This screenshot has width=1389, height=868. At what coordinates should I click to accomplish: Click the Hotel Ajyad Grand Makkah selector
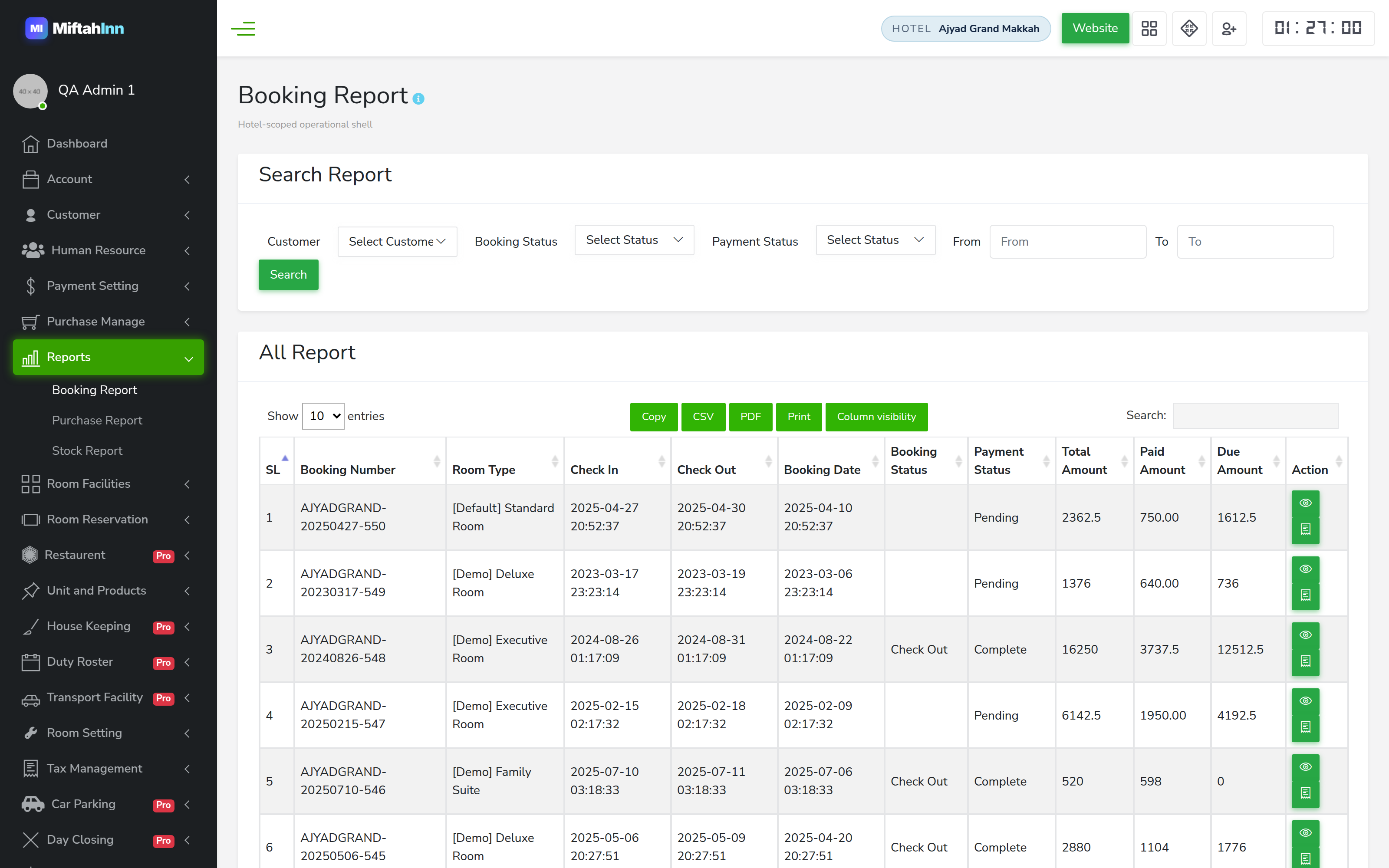(x=965, y=29)
